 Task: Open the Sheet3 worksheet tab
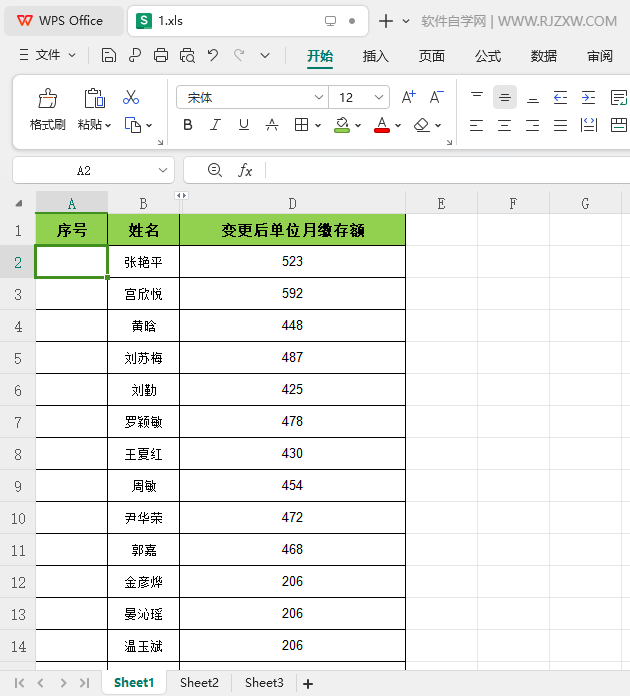click(264, 682)
